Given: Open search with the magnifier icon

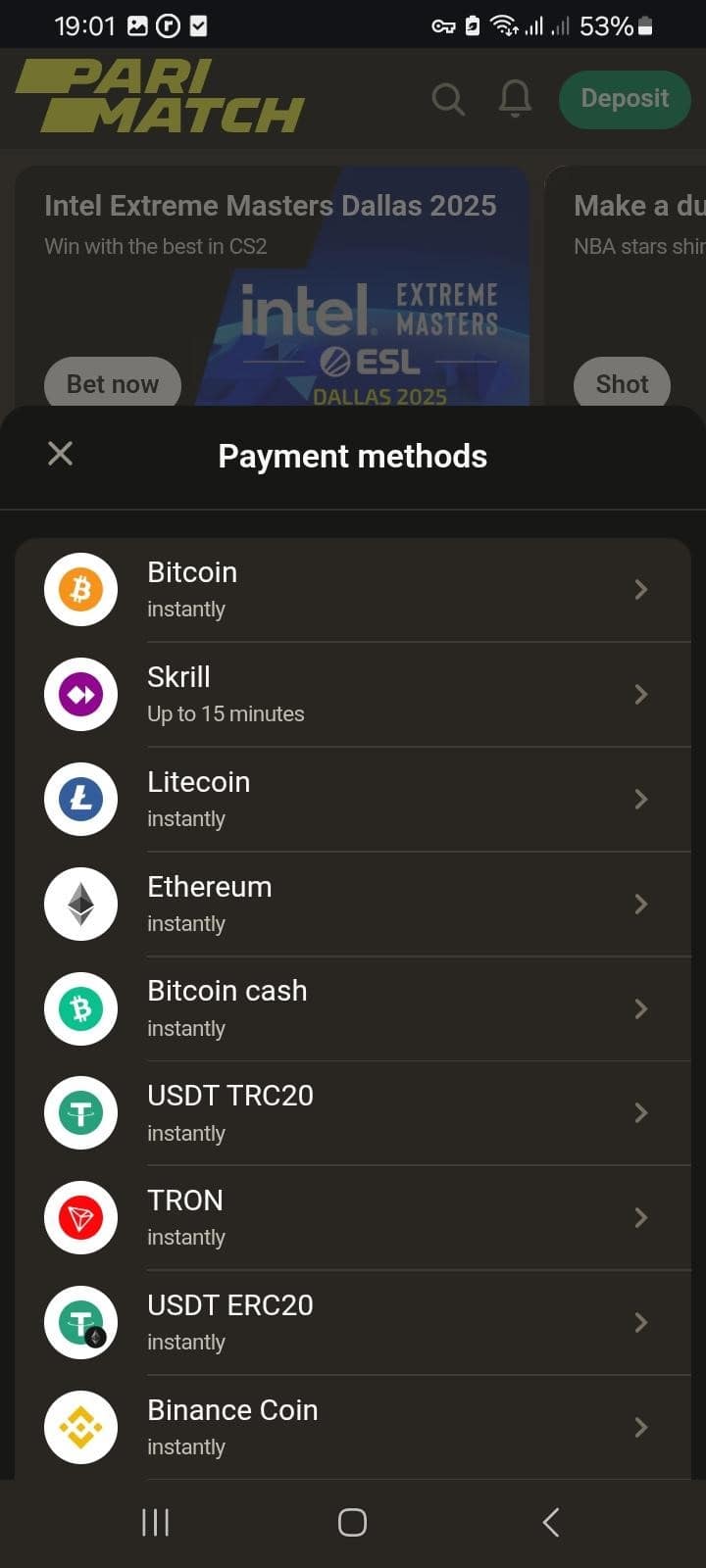Looking at the screenshot, I should 448,99.
